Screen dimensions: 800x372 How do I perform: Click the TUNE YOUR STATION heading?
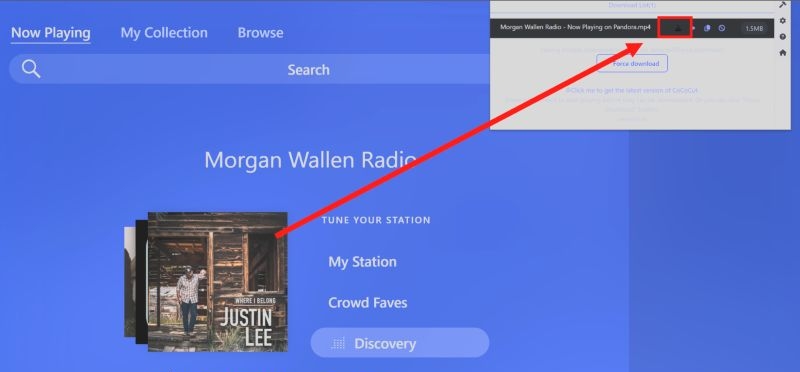[x=376, y=220]
